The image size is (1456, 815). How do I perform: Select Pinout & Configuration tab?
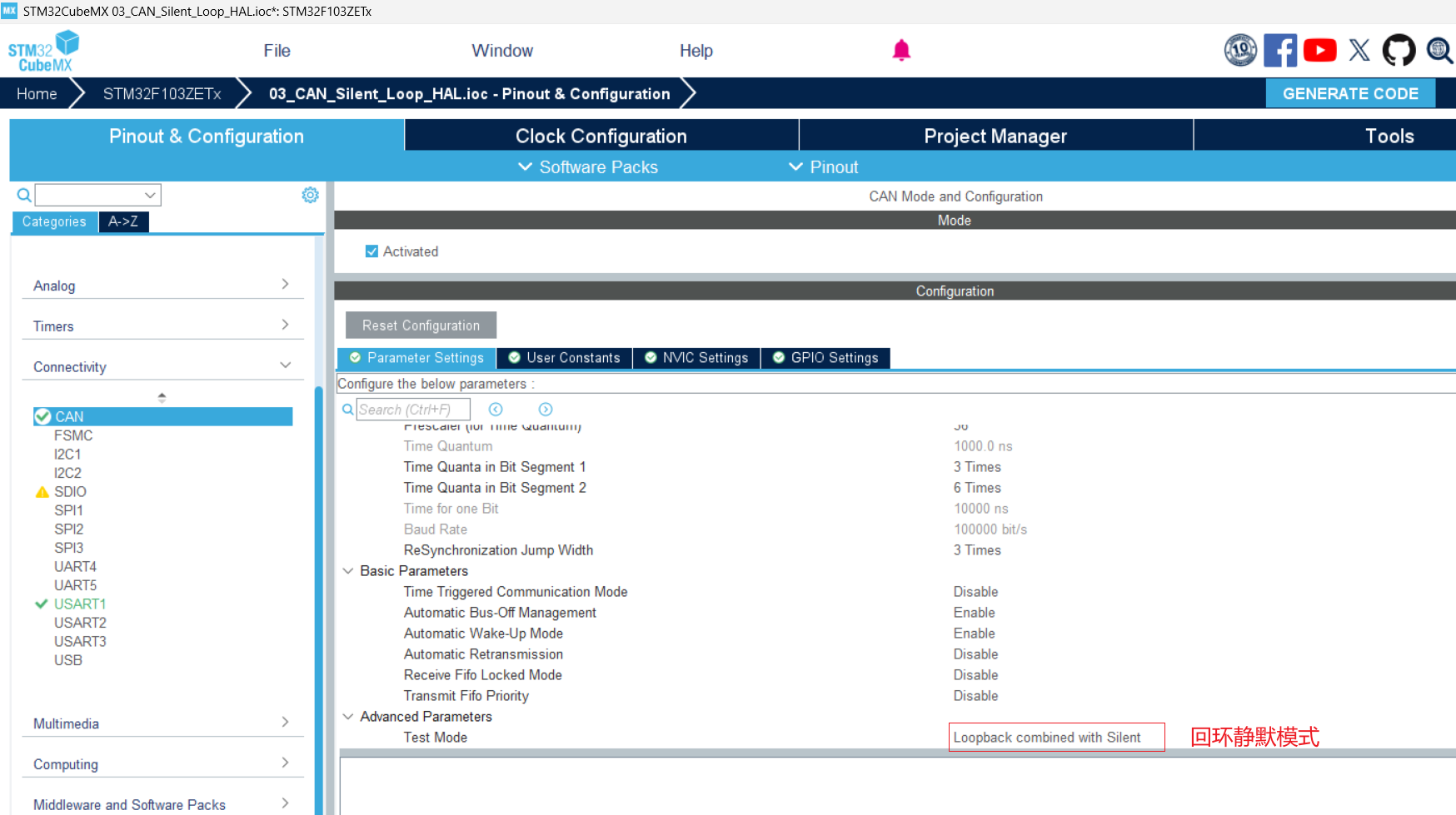point(207,136)
